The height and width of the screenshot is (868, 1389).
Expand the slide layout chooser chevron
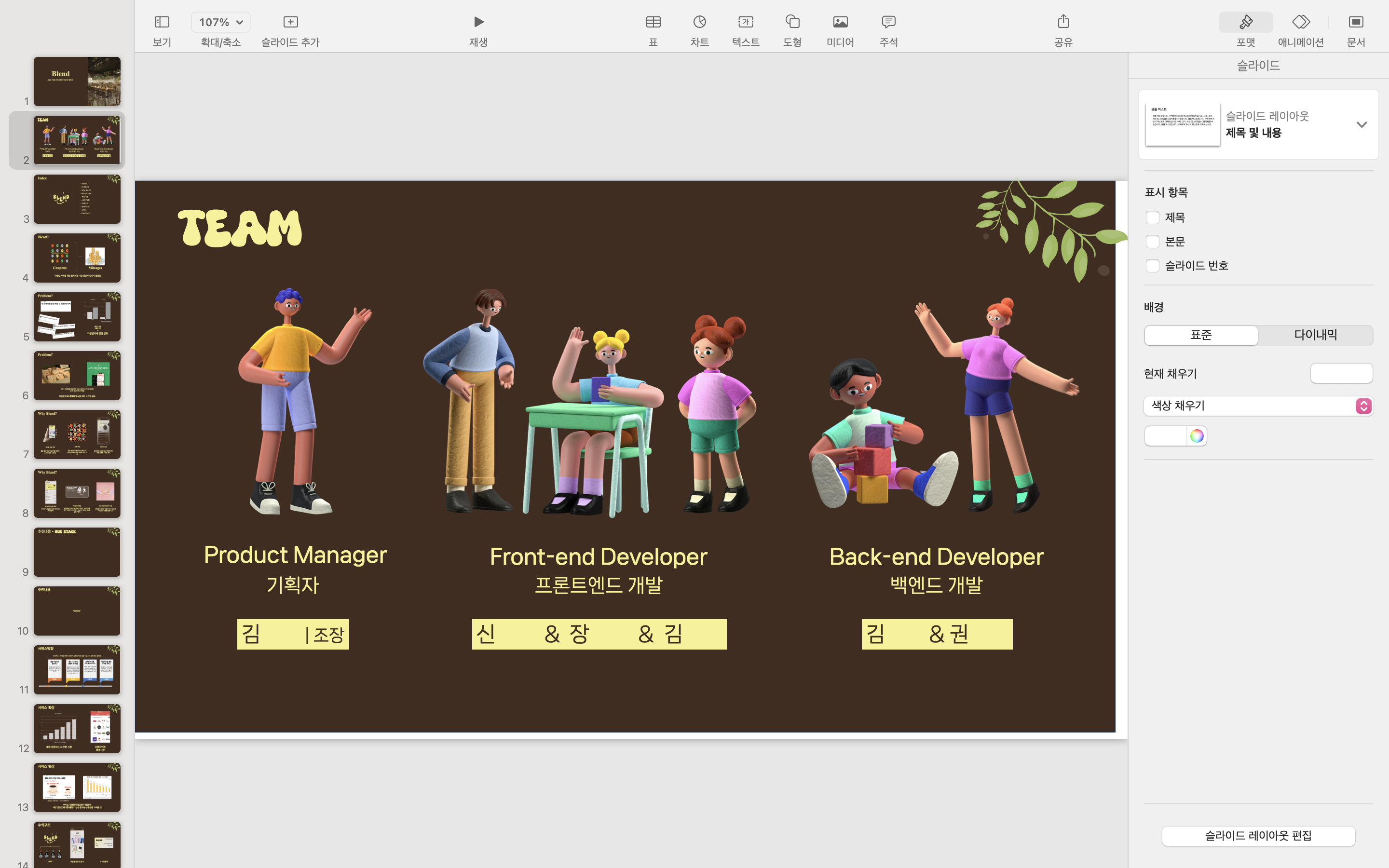[x=1362, y=124]
